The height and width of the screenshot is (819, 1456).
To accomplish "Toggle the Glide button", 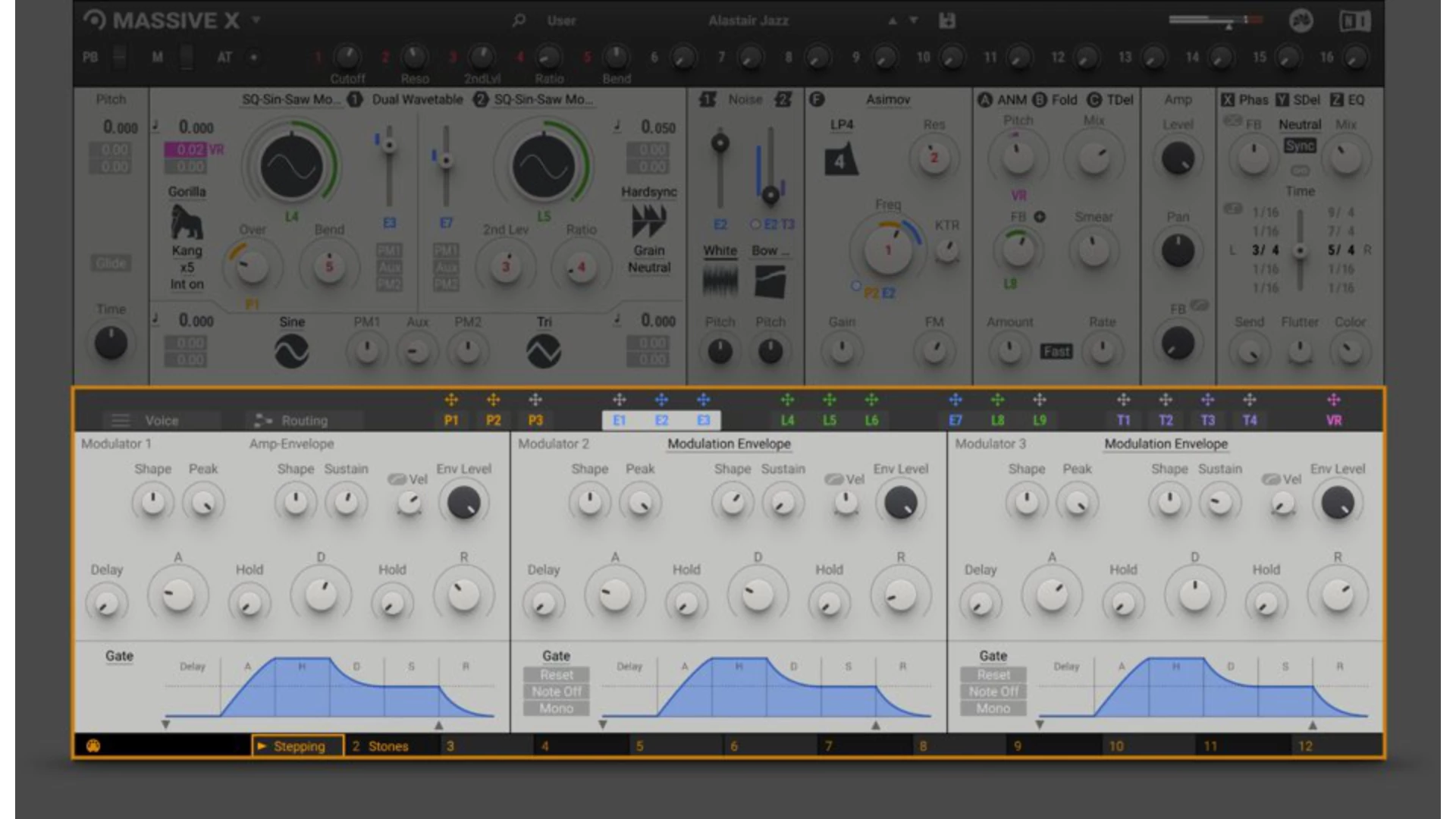I will [x=111, y=263].
